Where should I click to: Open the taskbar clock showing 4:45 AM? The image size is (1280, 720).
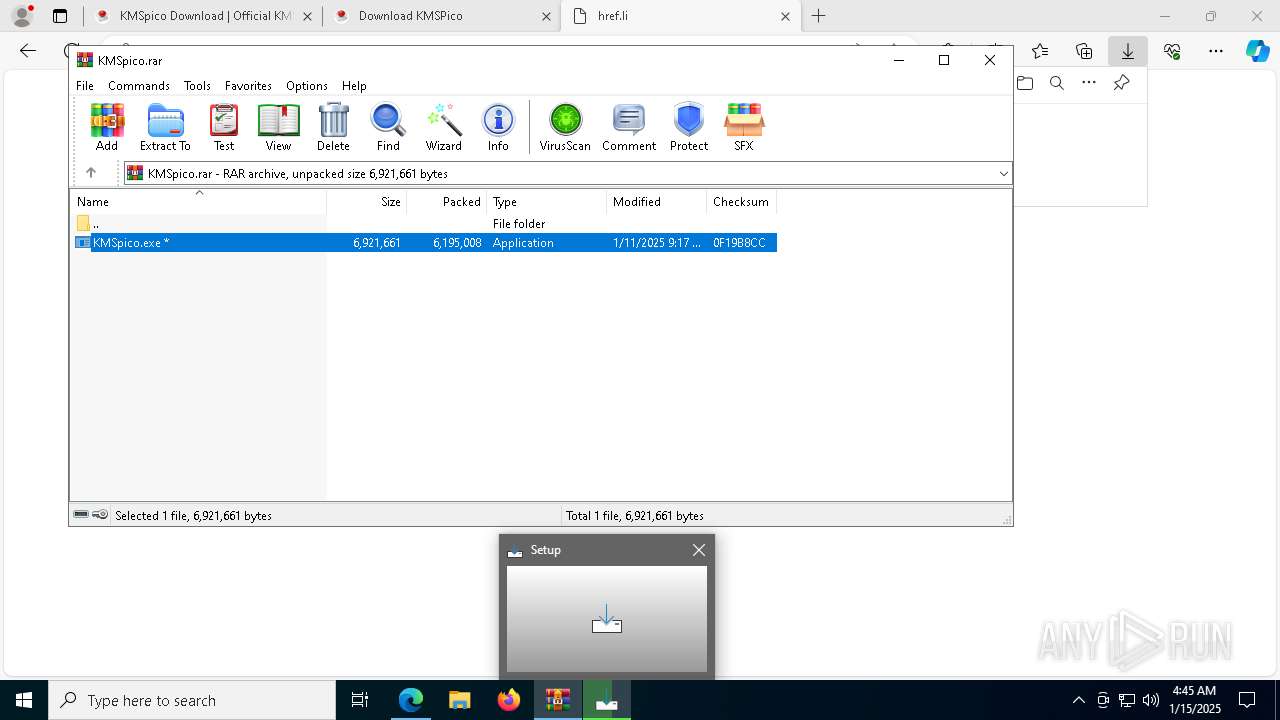1194,700
